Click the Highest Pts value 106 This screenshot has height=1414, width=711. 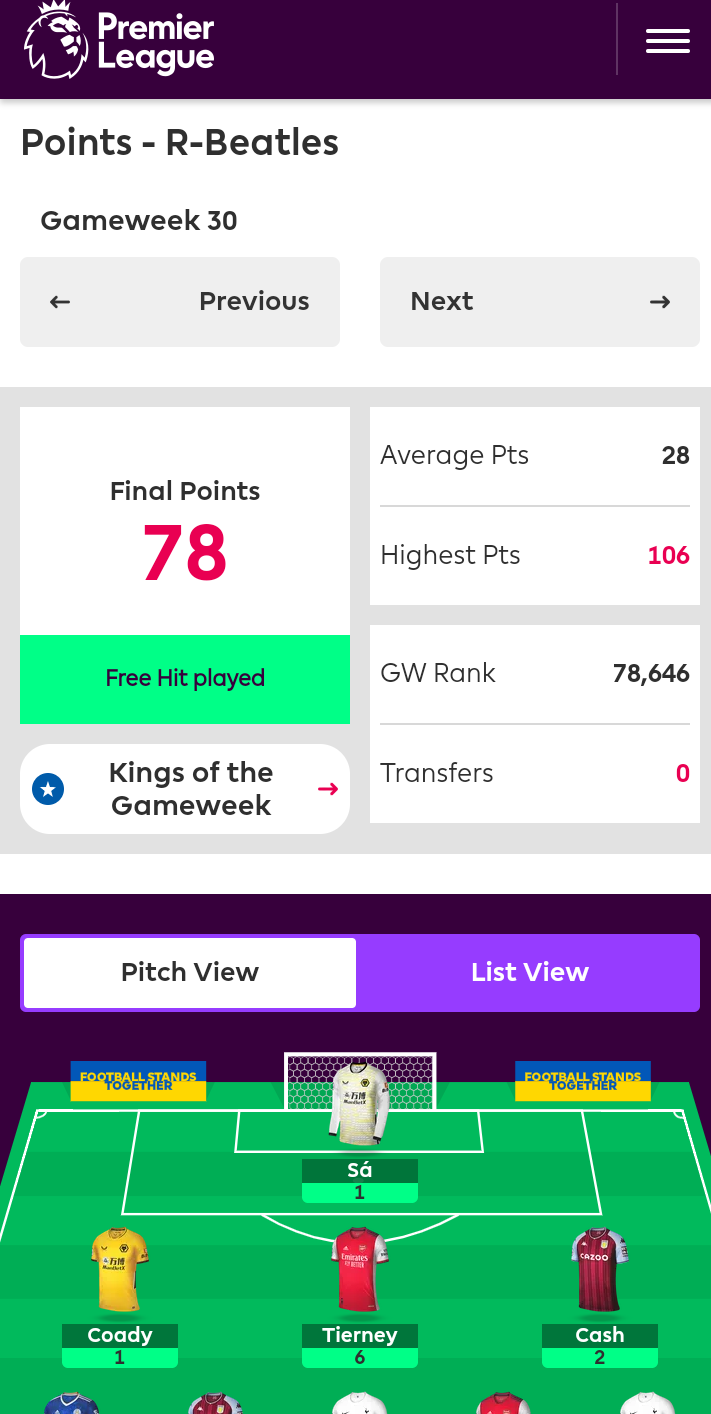(669, 555)
